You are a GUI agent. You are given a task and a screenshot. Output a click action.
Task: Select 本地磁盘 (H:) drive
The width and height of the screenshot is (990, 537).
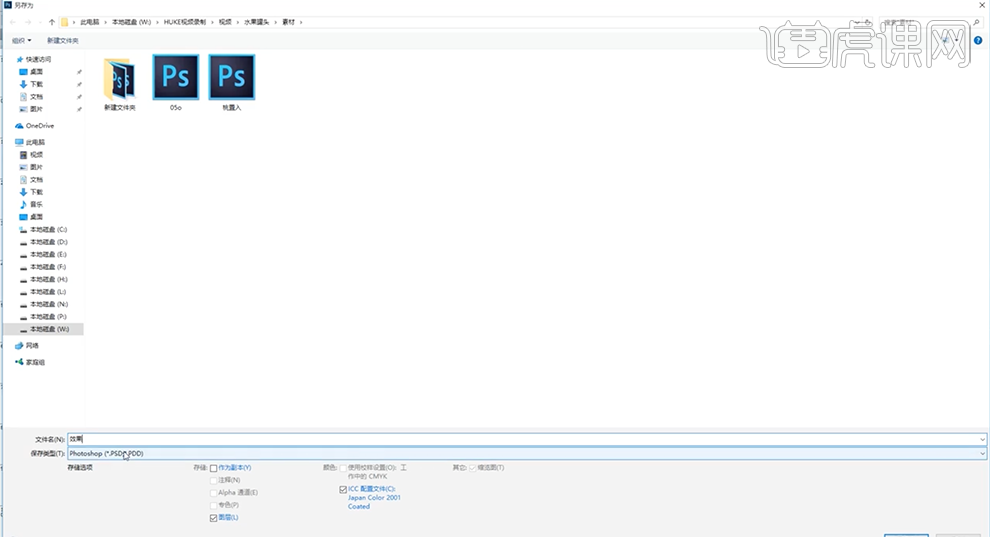(x=44, y=280)
